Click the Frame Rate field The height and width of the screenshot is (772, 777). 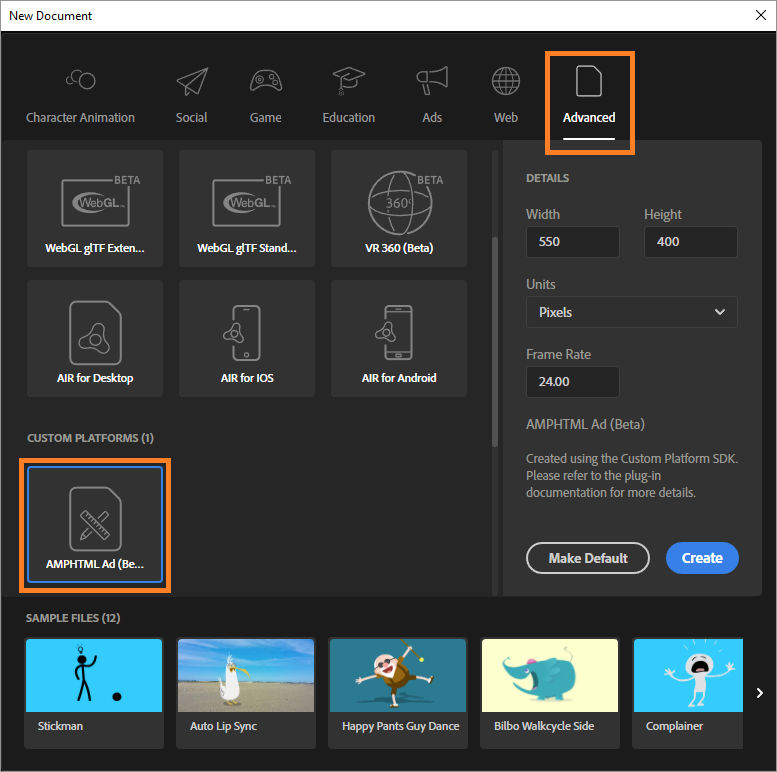click(x=572, y=382)
